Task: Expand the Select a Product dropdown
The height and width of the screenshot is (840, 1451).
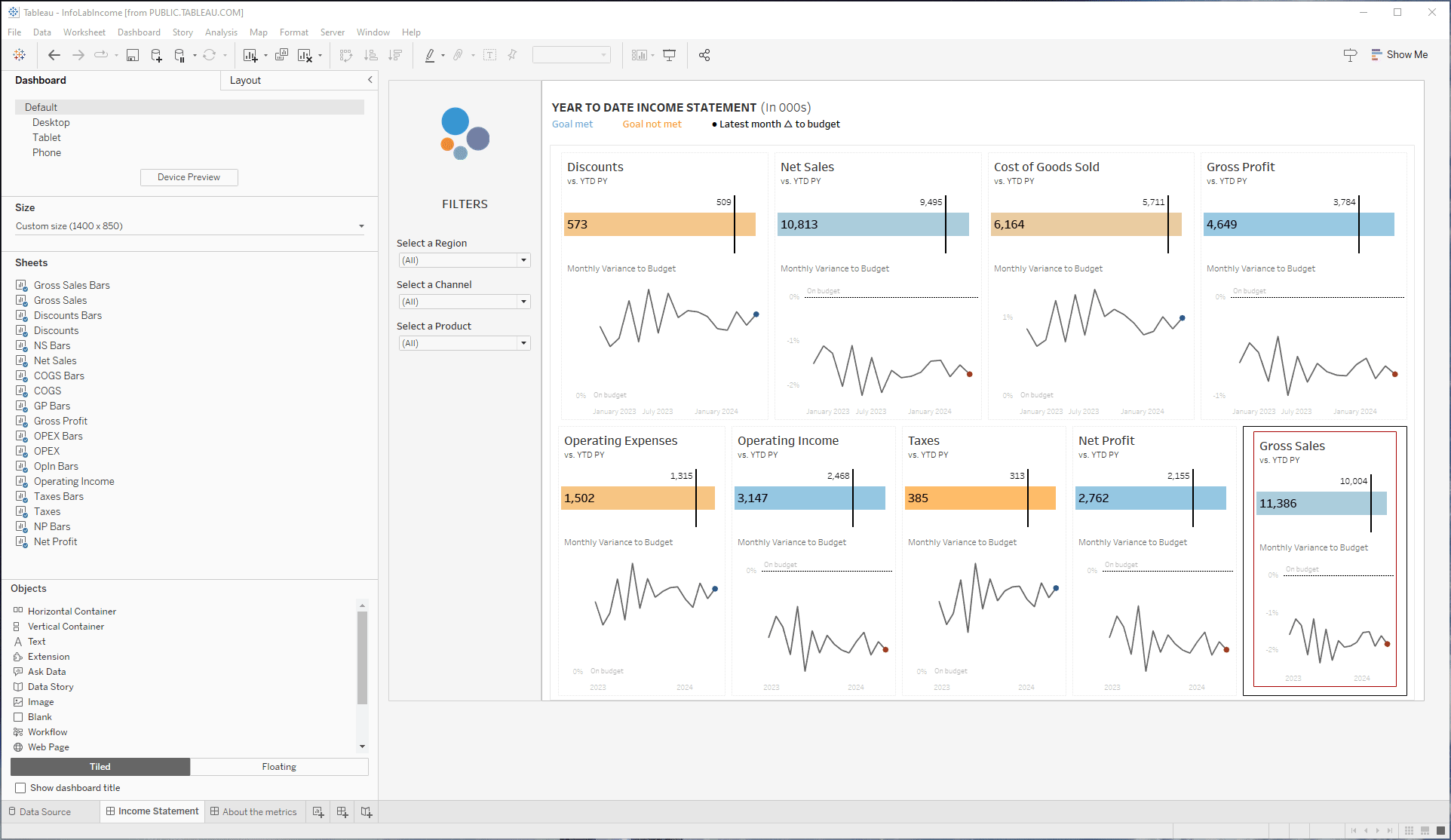Action: click(x=465, y=343)
